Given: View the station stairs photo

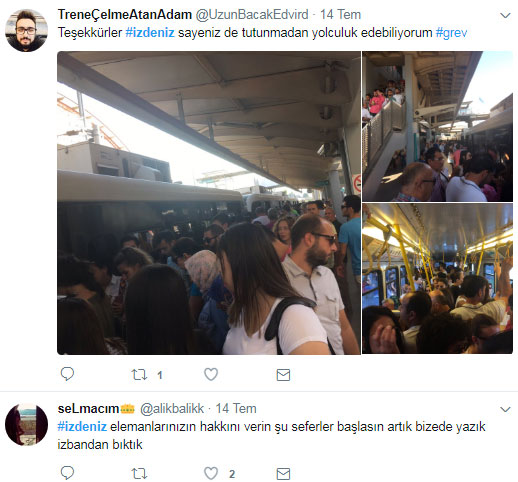Looking at the screenshot, I should [x=437, y=126].
